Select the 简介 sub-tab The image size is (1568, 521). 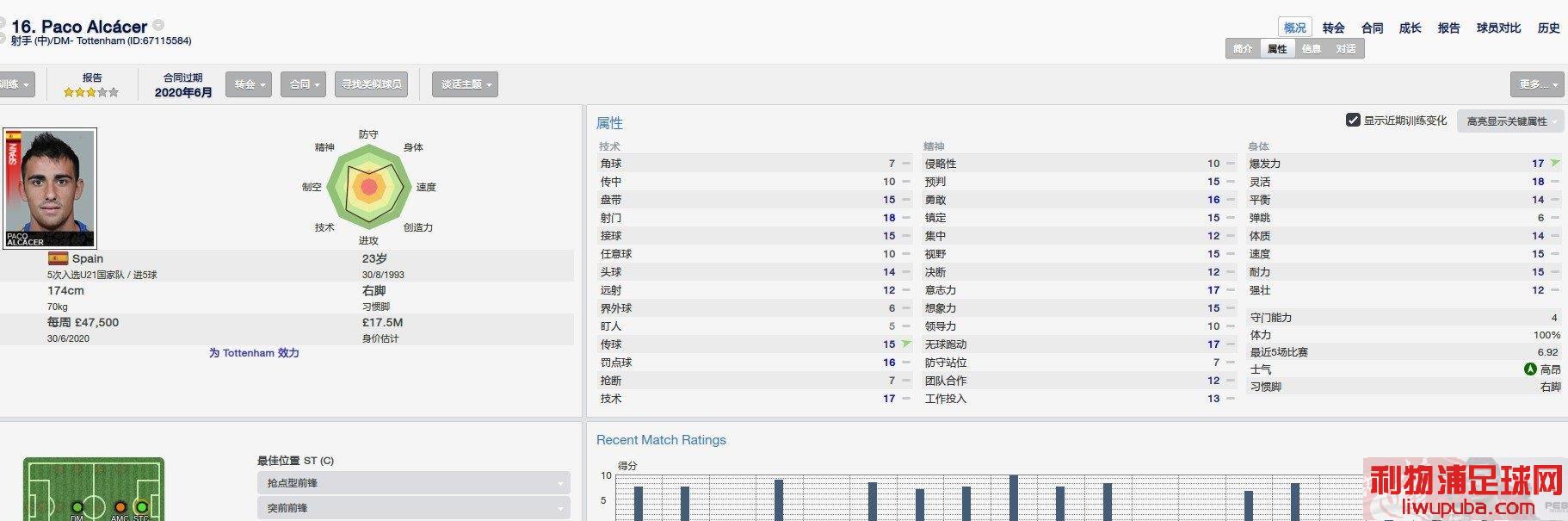(x=1243, y=49)
